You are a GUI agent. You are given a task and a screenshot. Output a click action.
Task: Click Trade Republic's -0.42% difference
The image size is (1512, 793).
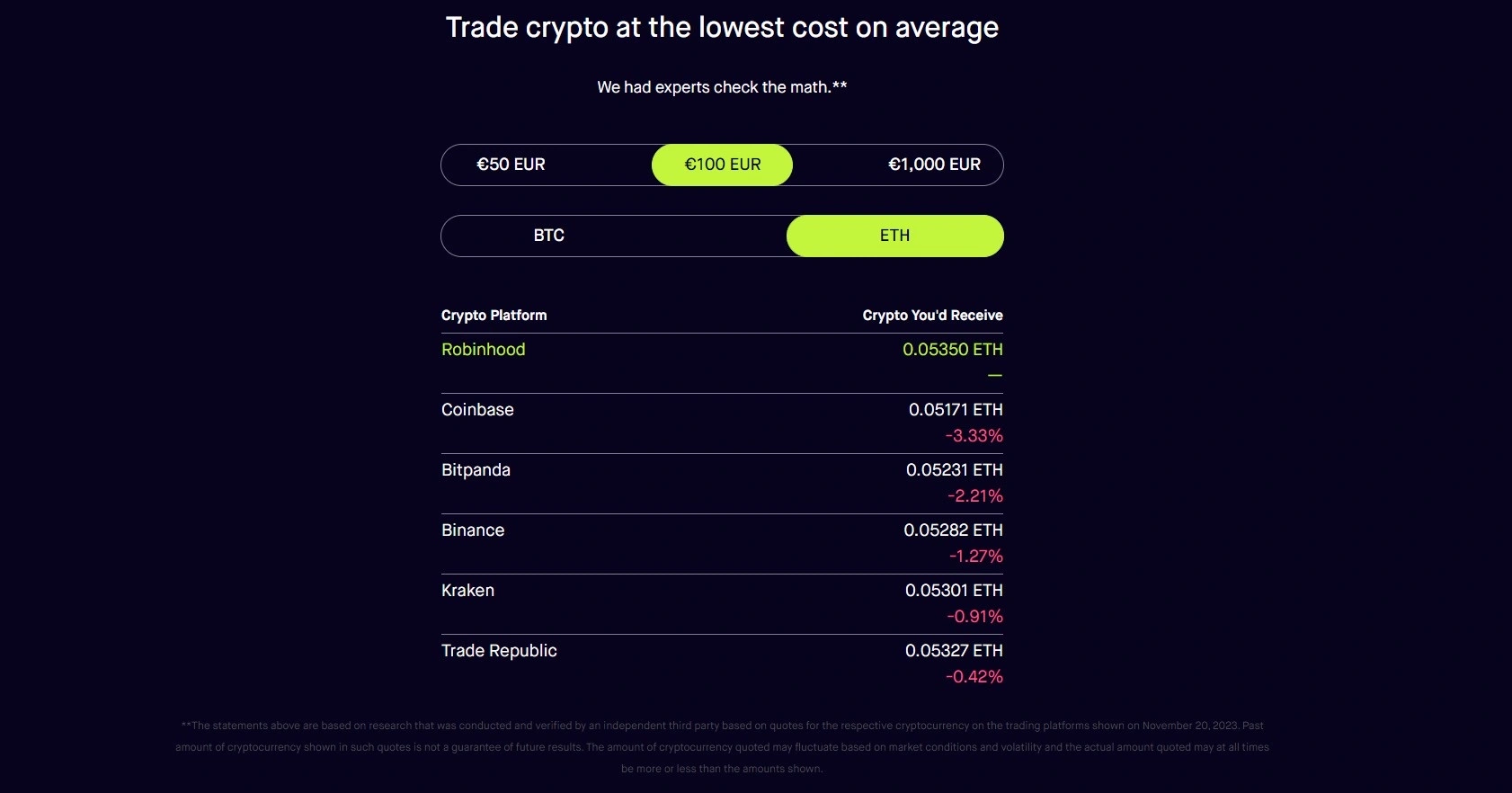click(x=976, y=676)
